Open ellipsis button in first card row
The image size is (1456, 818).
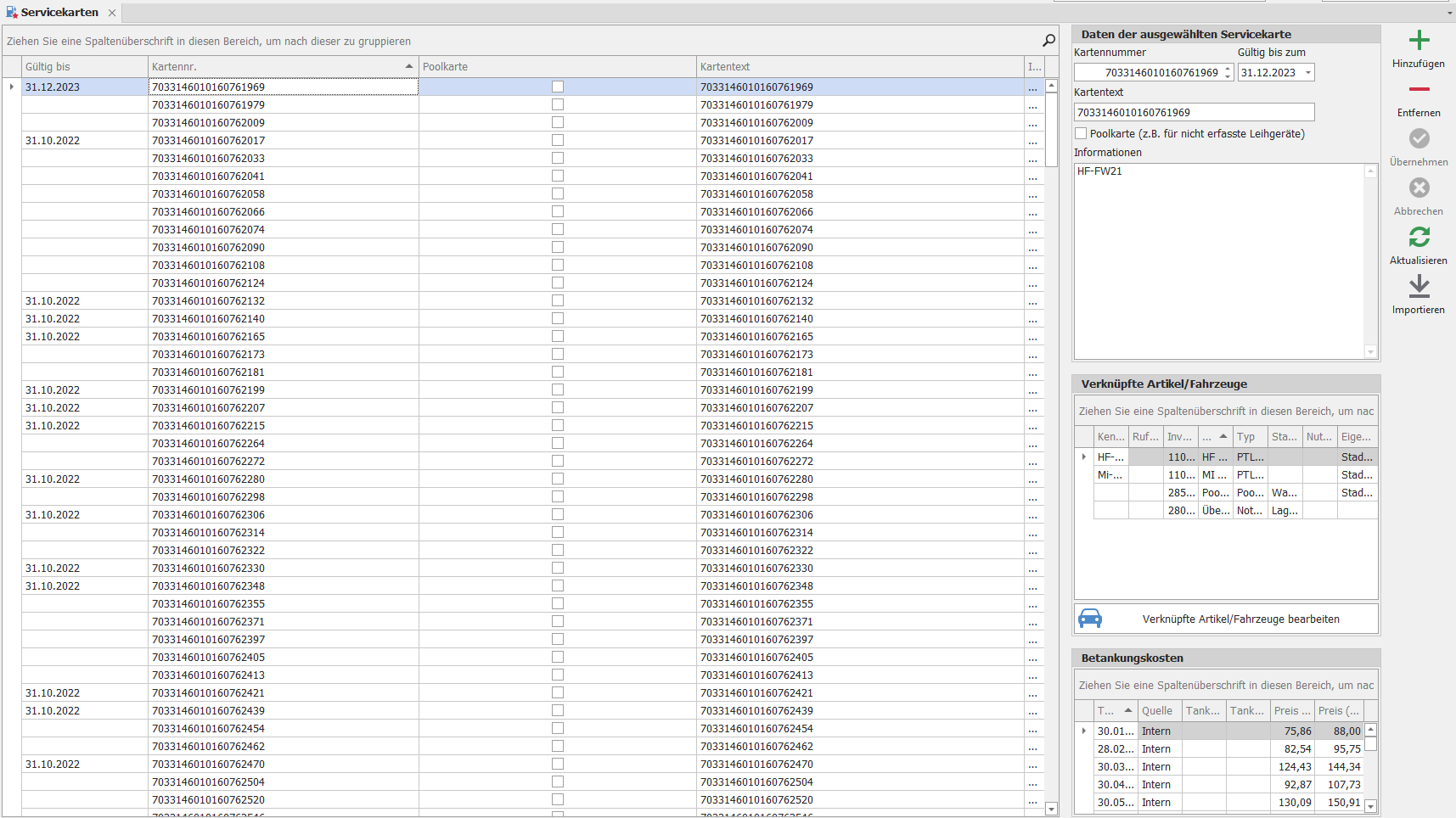[1032, 87]
